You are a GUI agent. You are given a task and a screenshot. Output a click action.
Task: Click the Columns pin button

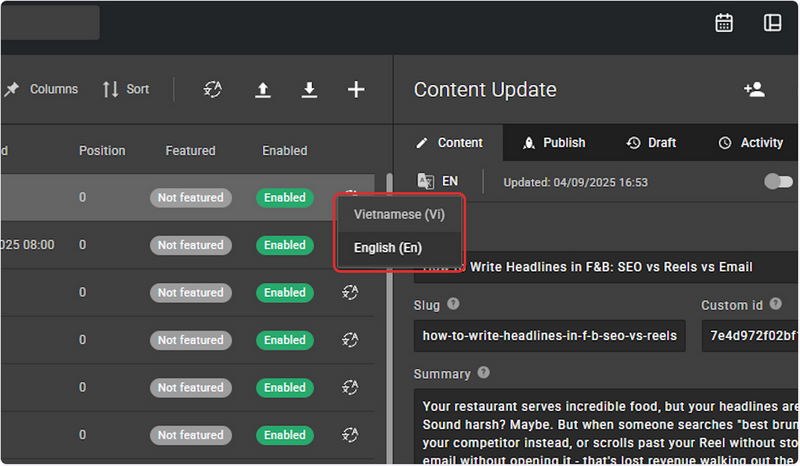[42, 89]
